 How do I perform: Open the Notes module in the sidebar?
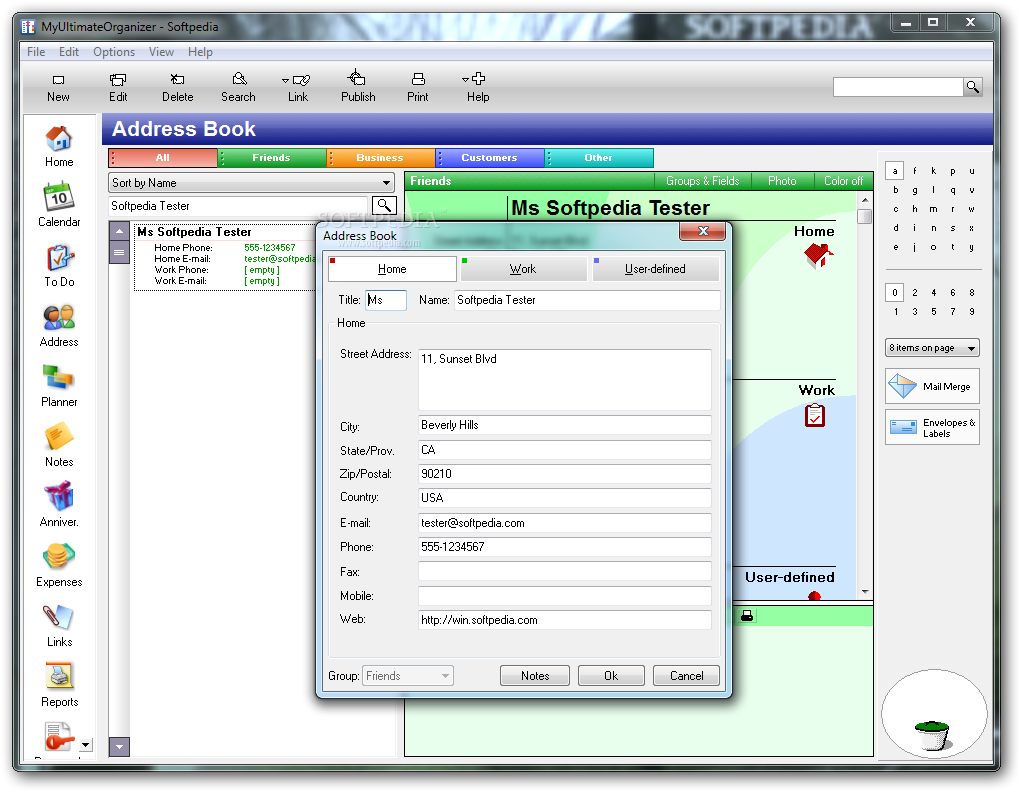[59, 446]
